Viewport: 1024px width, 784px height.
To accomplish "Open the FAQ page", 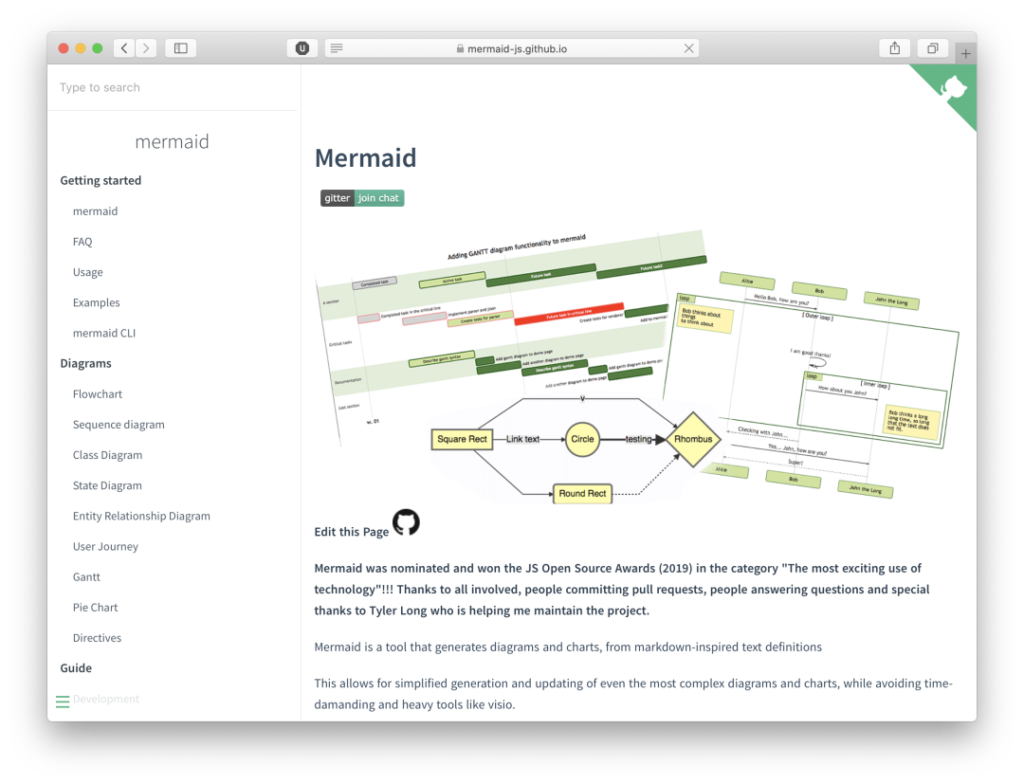I will 82,242.
